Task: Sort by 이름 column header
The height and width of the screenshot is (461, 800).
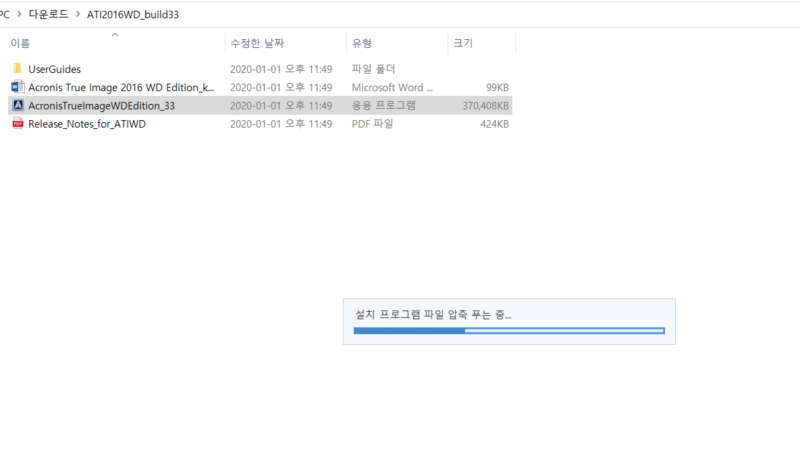Action: [20, 43]
